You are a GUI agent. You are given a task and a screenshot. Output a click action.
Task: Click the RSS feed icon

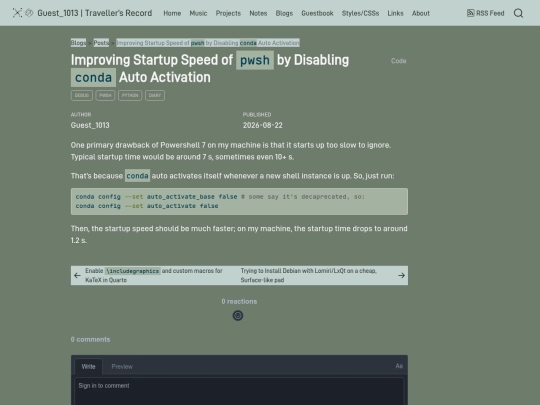[470, 13]
